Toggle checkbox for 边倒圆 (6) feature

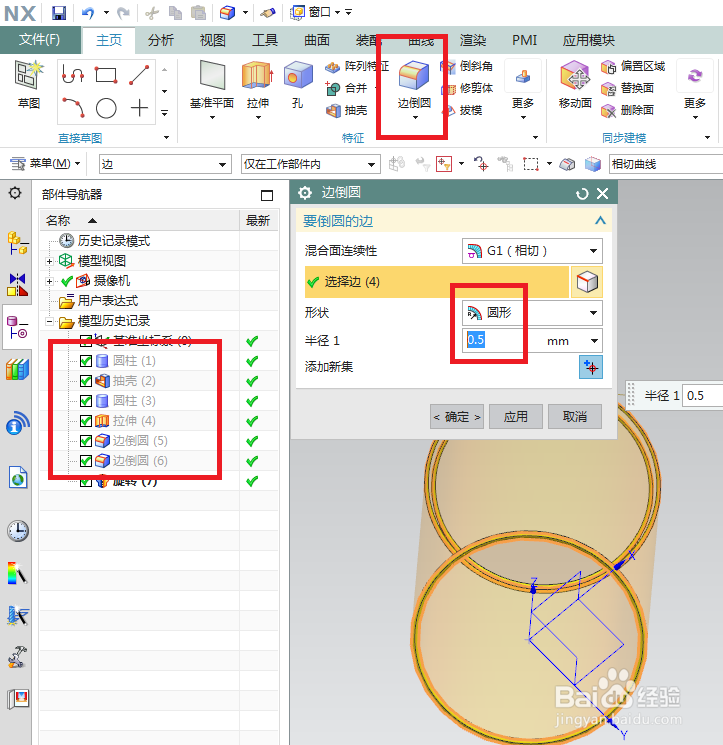[x=86, y=461]
